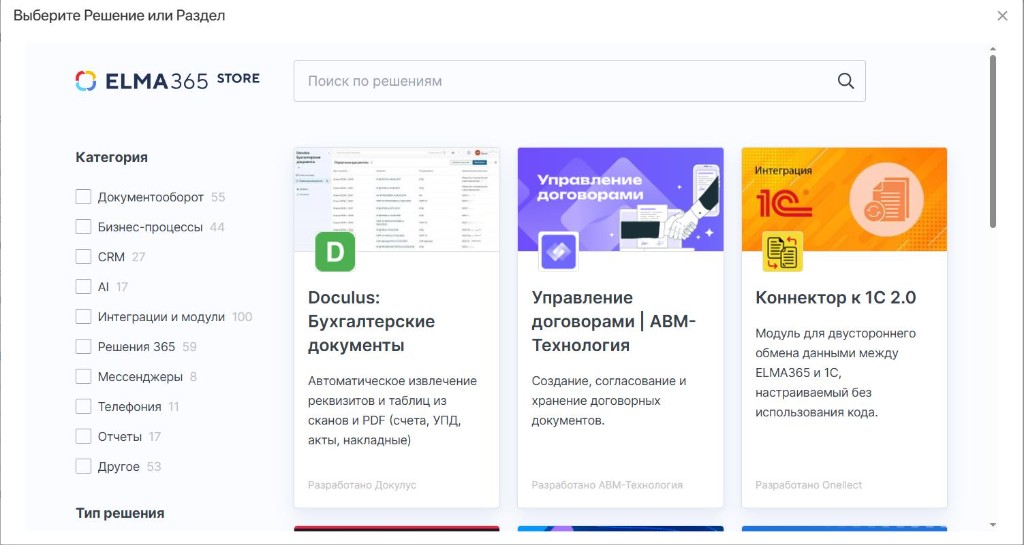Click the Управление договорами banner image

(620, 199)
